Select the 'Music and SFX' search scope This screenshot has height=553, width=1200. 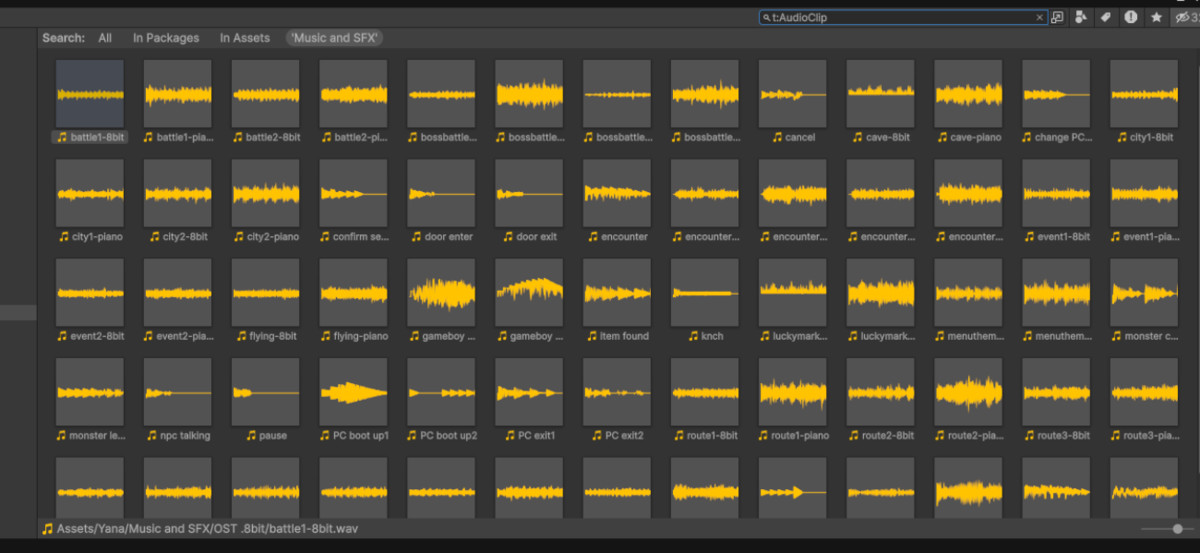(x=335, y=38)
